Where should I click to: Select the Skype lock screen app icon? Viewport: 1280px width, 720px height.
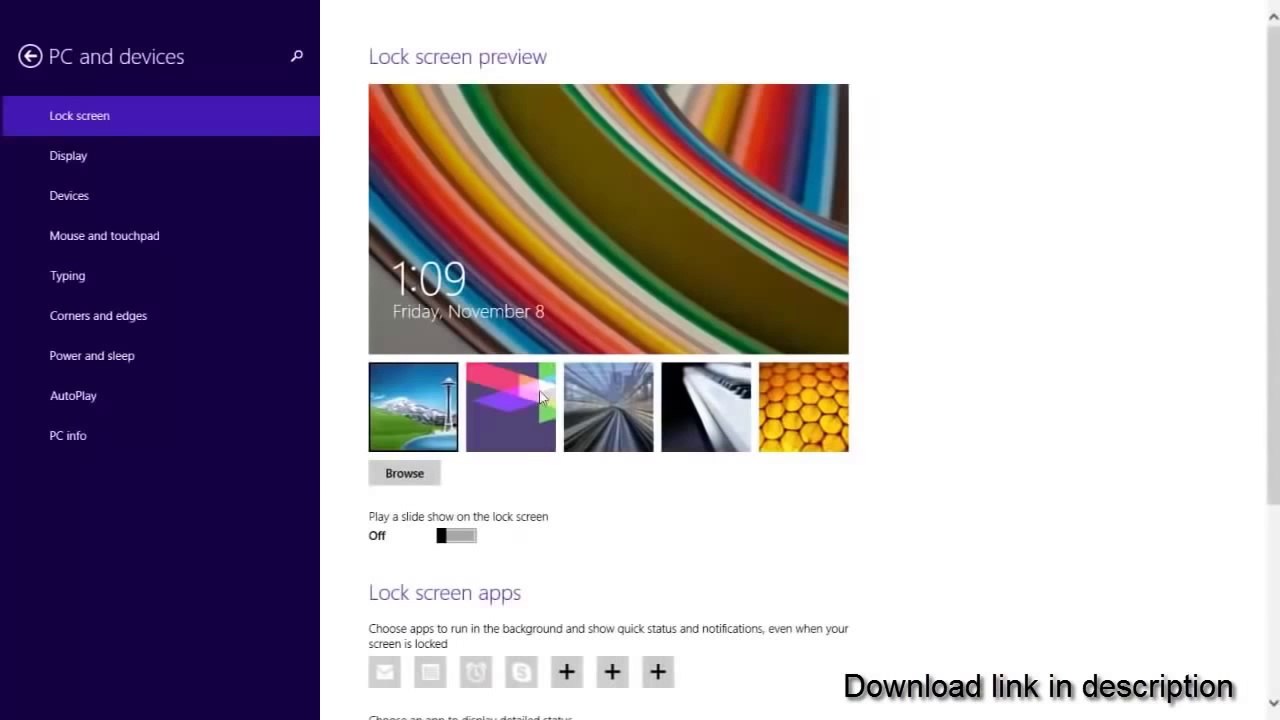click(521, 672)
